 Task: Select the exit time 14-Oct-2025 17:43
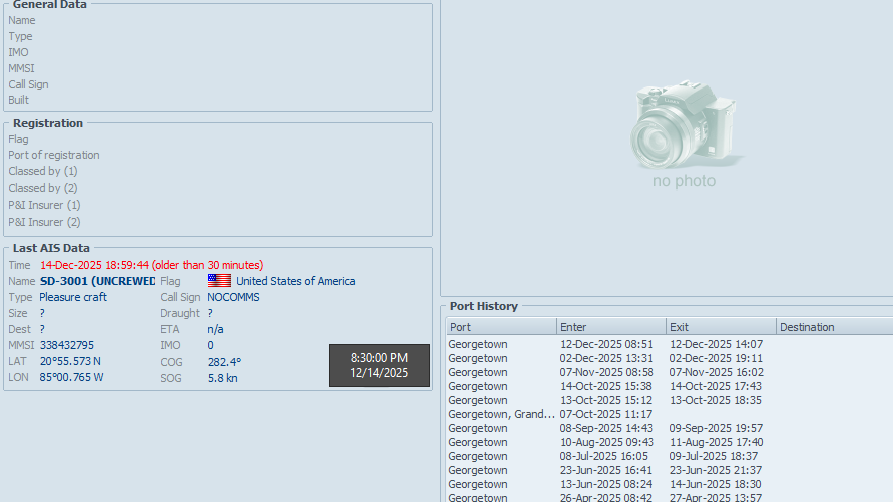point(715,386)
